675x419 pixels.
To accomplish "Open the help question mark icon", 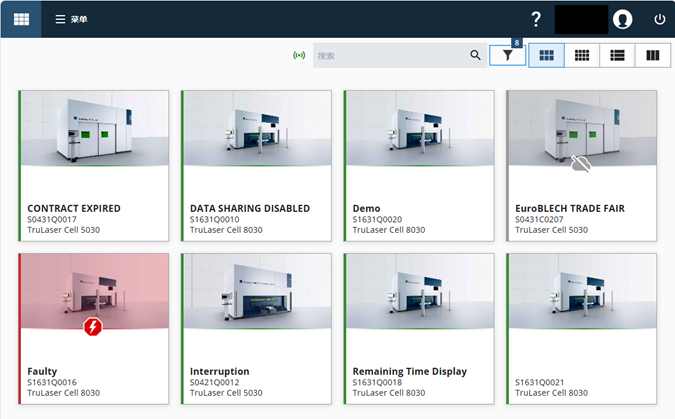I will pos(536,19).
